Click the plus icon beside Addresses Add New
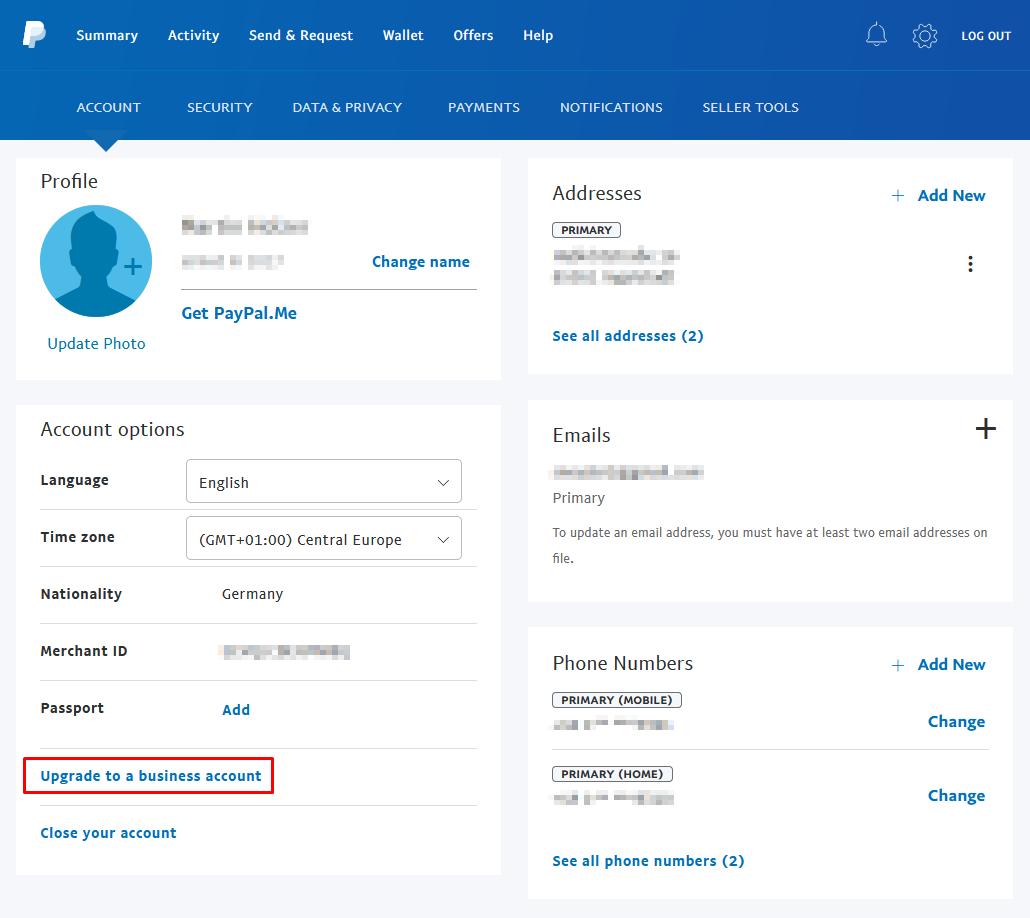This screenshot has width=1030, height=918. coord(897,196)
